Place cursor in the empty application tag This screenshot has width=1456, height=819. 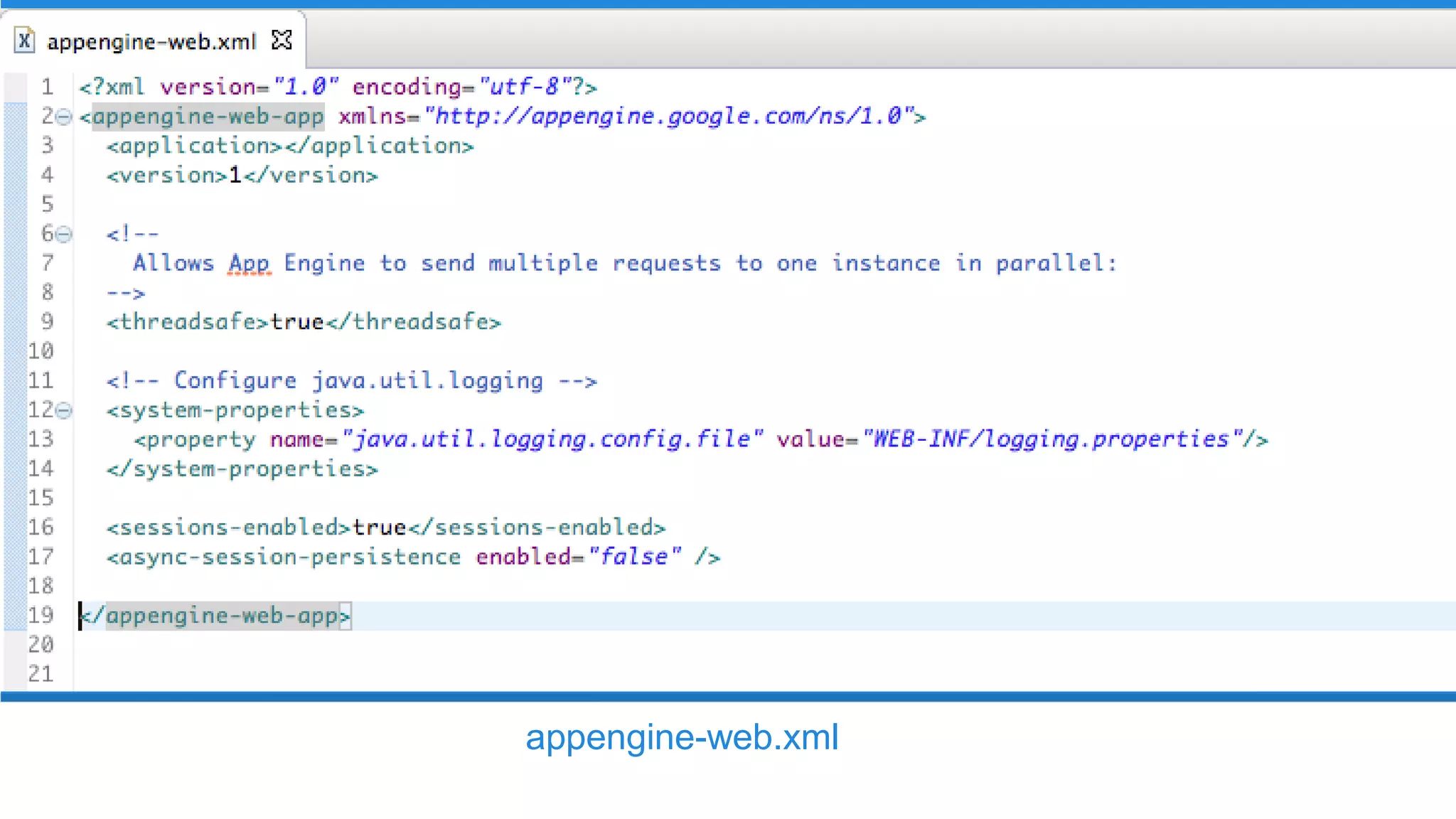[283, 146]
